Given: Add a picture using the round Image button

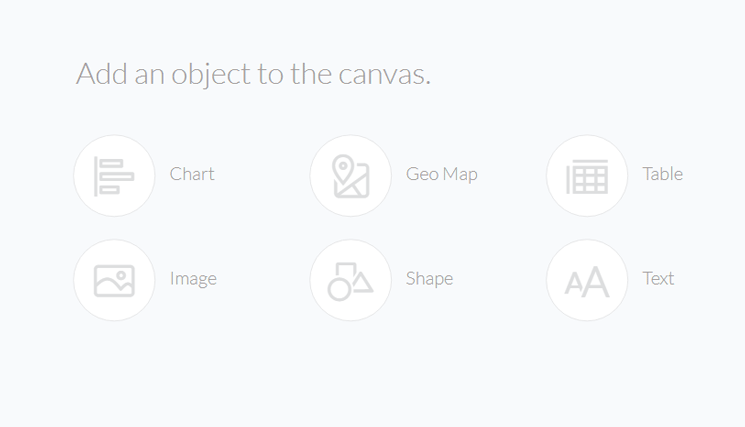Looking at the screenshot, I should point(114,280).
